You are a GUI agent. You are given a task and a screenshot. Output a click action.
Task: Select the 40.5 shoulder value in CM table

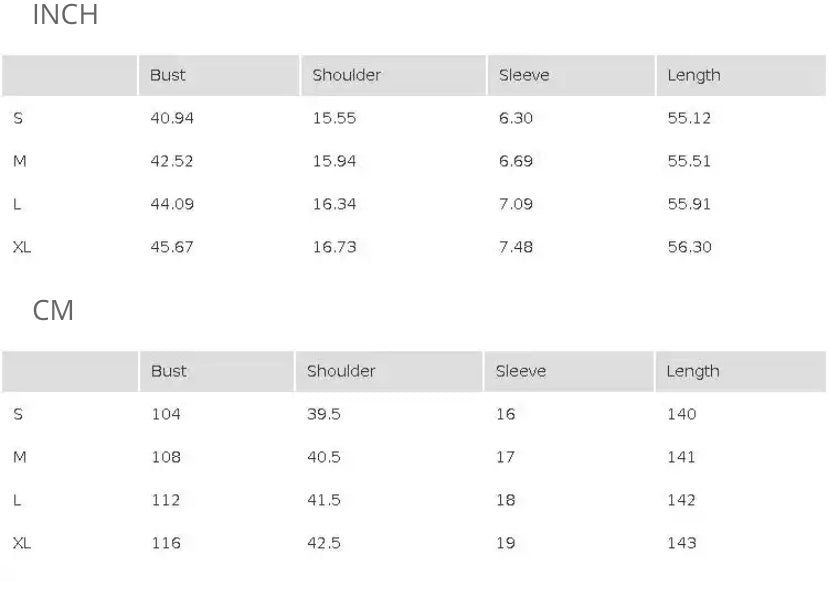click(324, 457)
